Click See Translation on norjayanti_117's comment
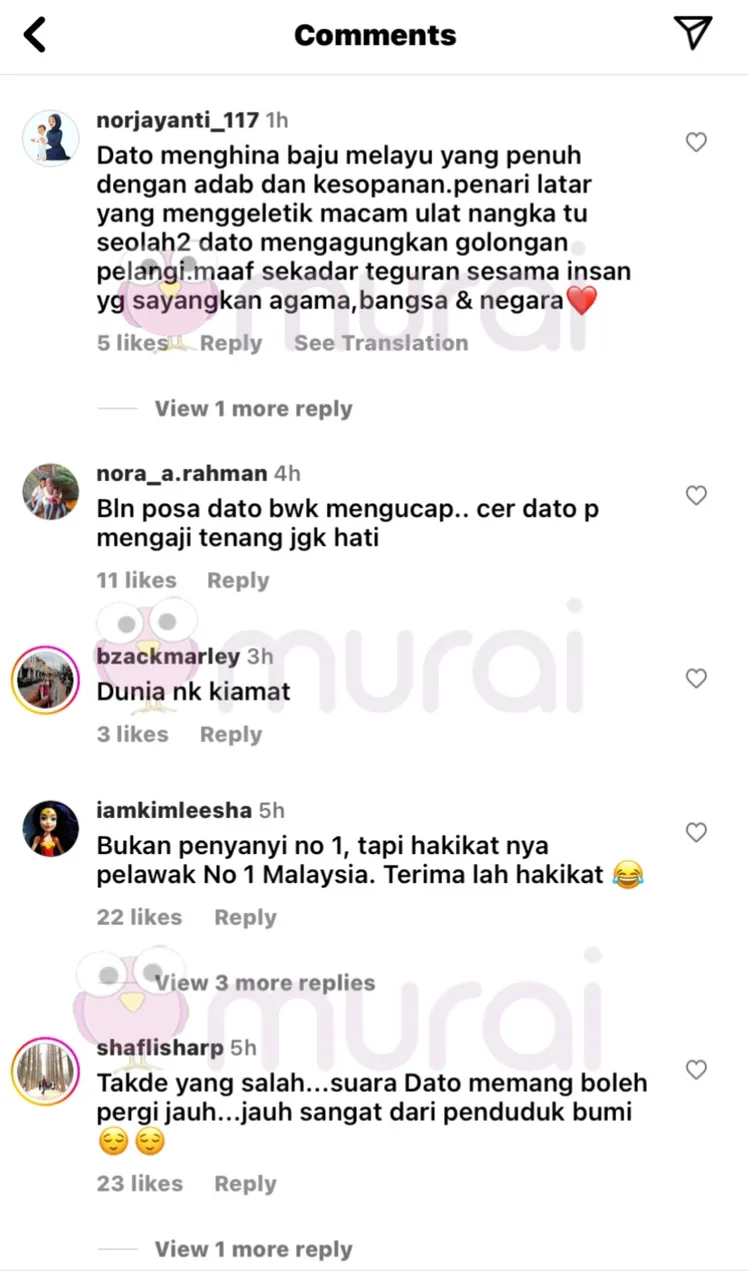This screenshot has height=1280, width=748. coord(381,343)
